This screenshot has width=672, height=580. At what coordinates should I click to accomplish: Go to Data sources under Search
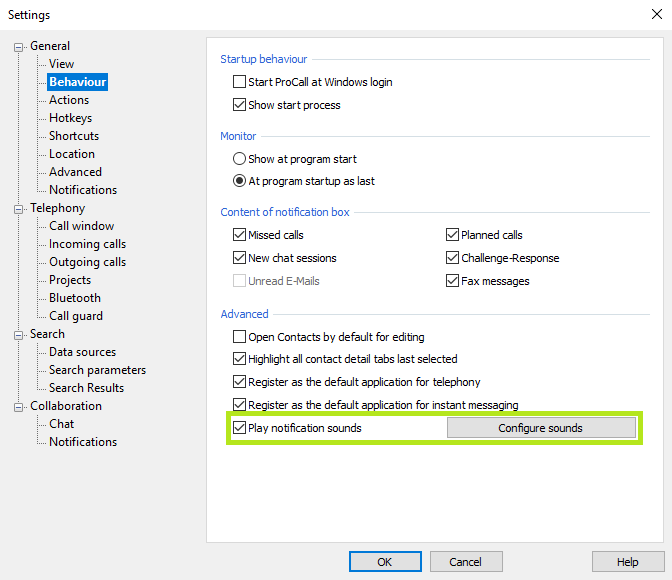tap(82, 352)
